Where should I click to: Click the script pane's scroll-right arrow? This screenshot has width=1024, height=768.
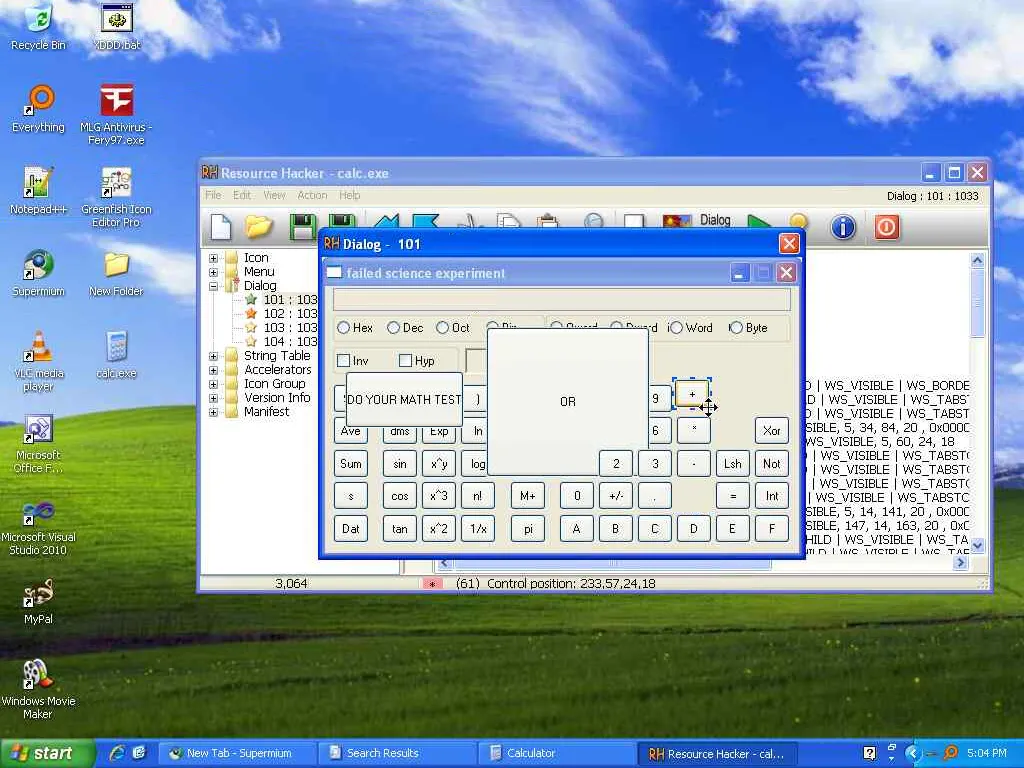click(960, 562)
